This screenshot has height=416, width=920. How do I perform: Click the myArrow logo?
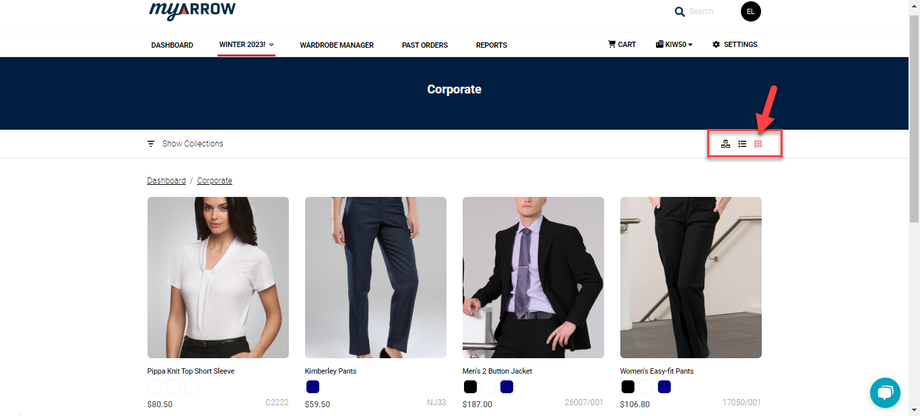(x=192, y=10)
